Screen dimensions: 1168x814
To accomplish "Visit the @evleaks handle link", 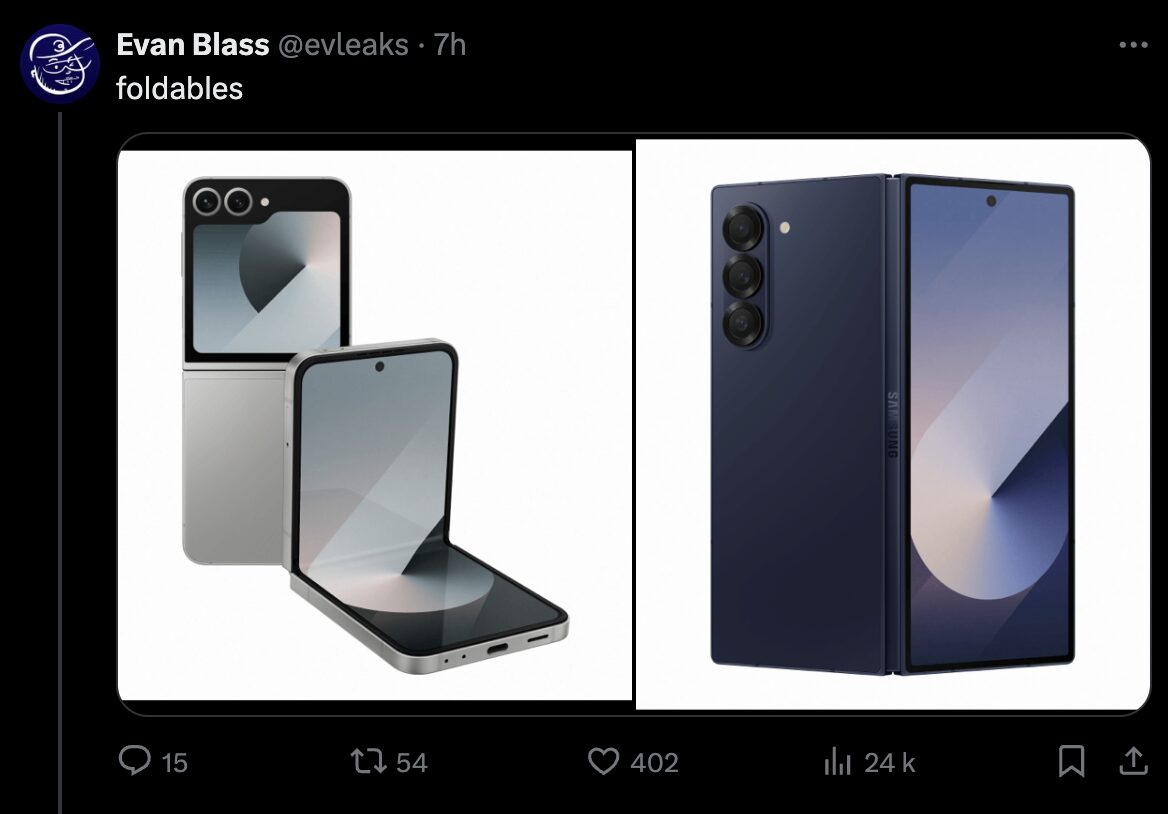I will tap(343, 45).
